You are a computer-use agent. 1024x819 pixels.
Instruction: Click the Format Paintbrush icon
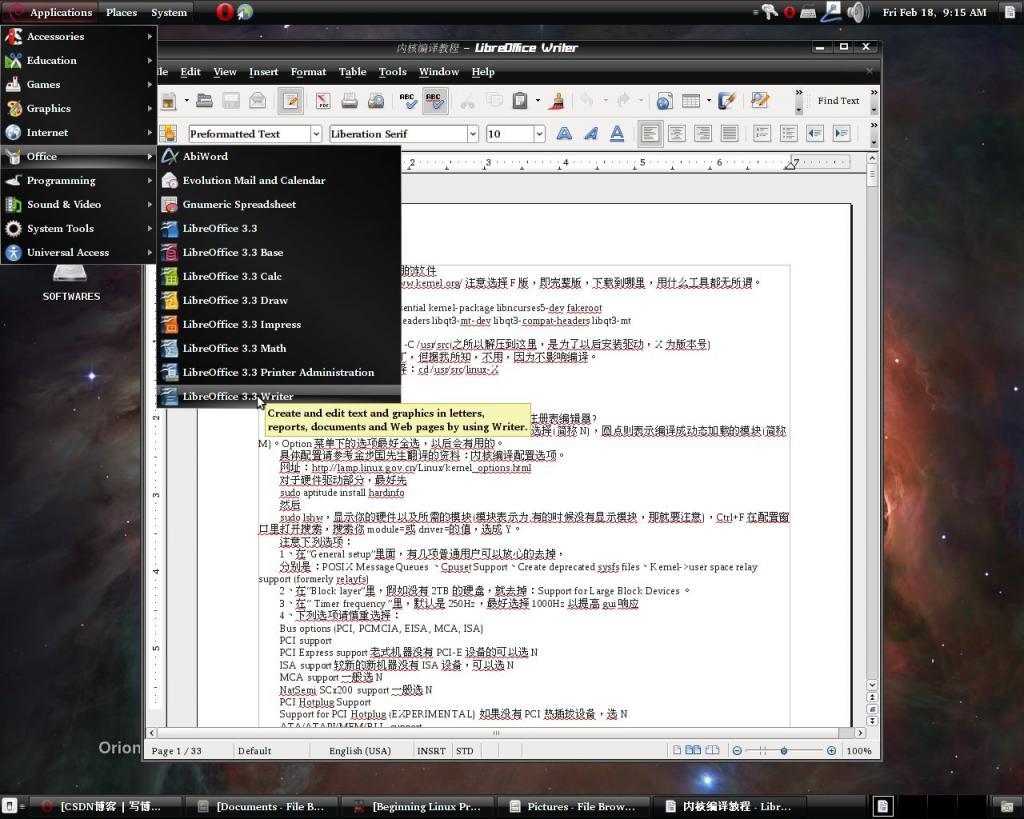click(x=555, y=101)
